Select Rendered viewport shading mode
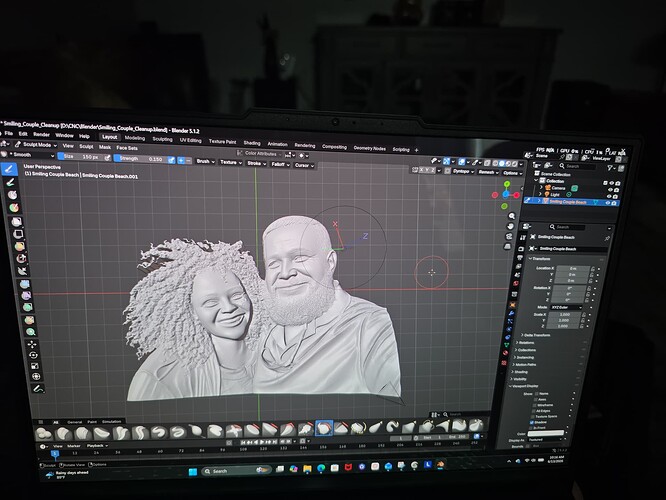The height and width of the screenshot is (500, 666). click(514, 164)
